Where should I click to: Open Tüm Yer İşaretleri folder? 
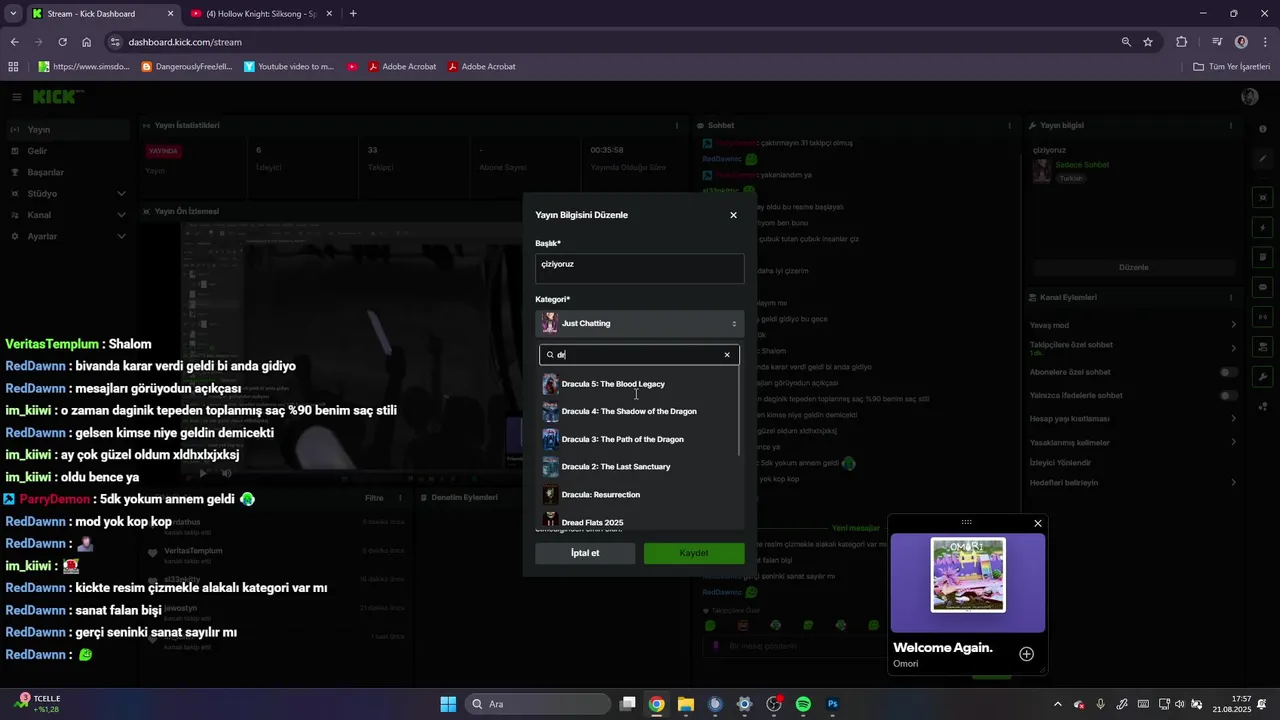tap(1231, 67)
